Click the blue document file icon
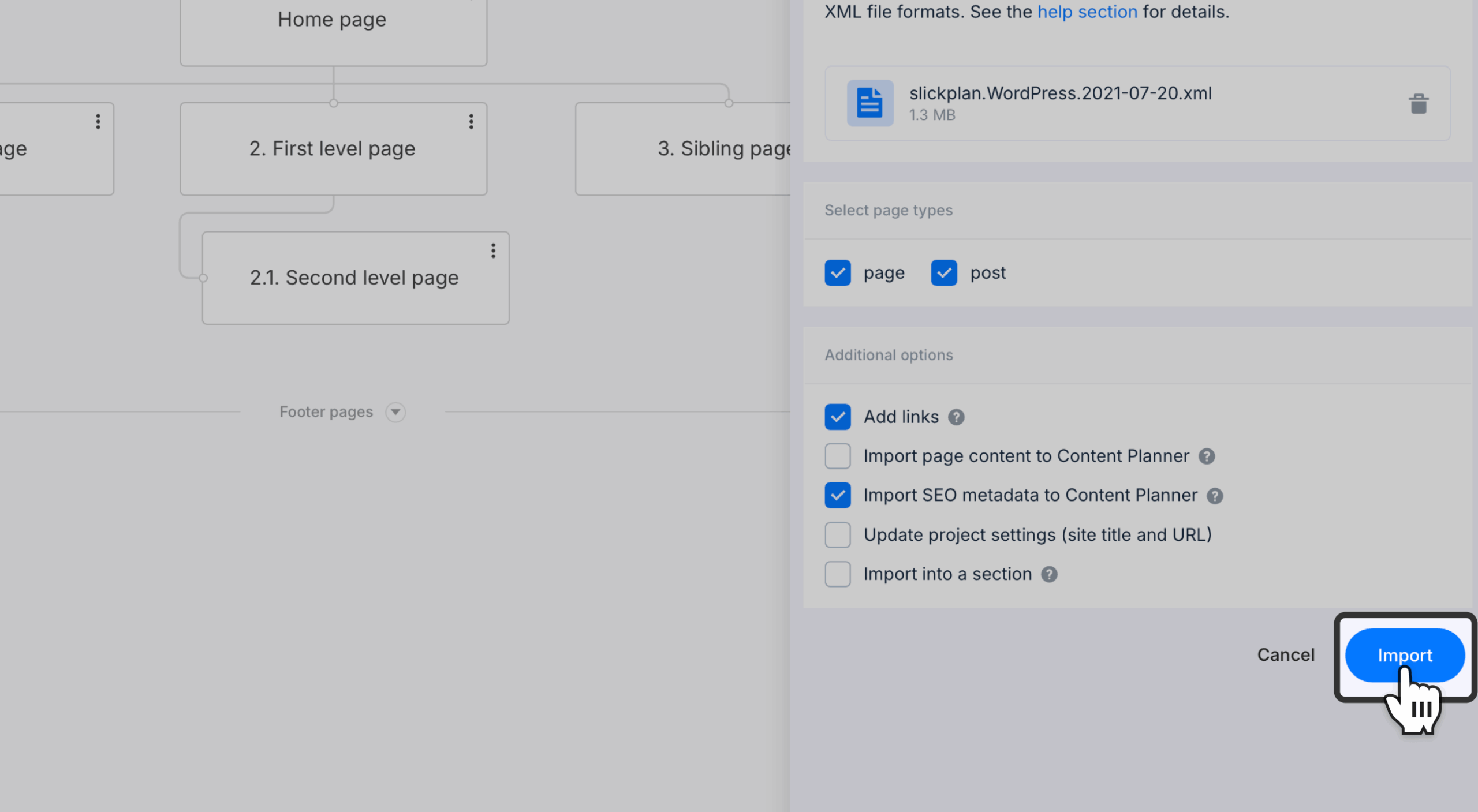The height and width of the screenshot is (812, 1478). pyautogui.click(x=869, y=103)
